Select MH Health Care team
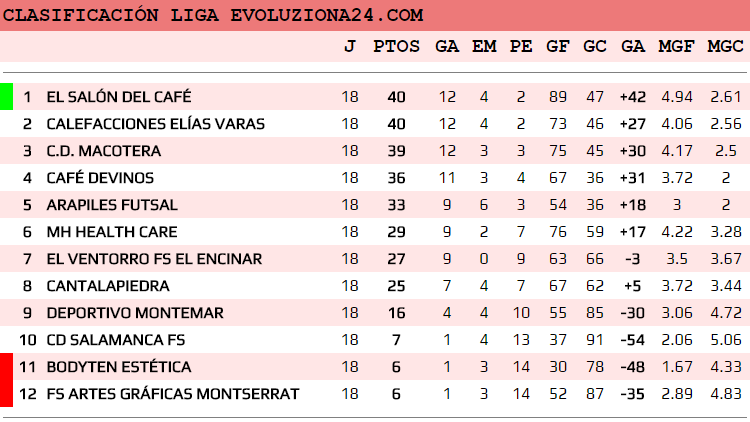Image resolution: width=750 pixels, height=422 pixels. click(112, 232)
